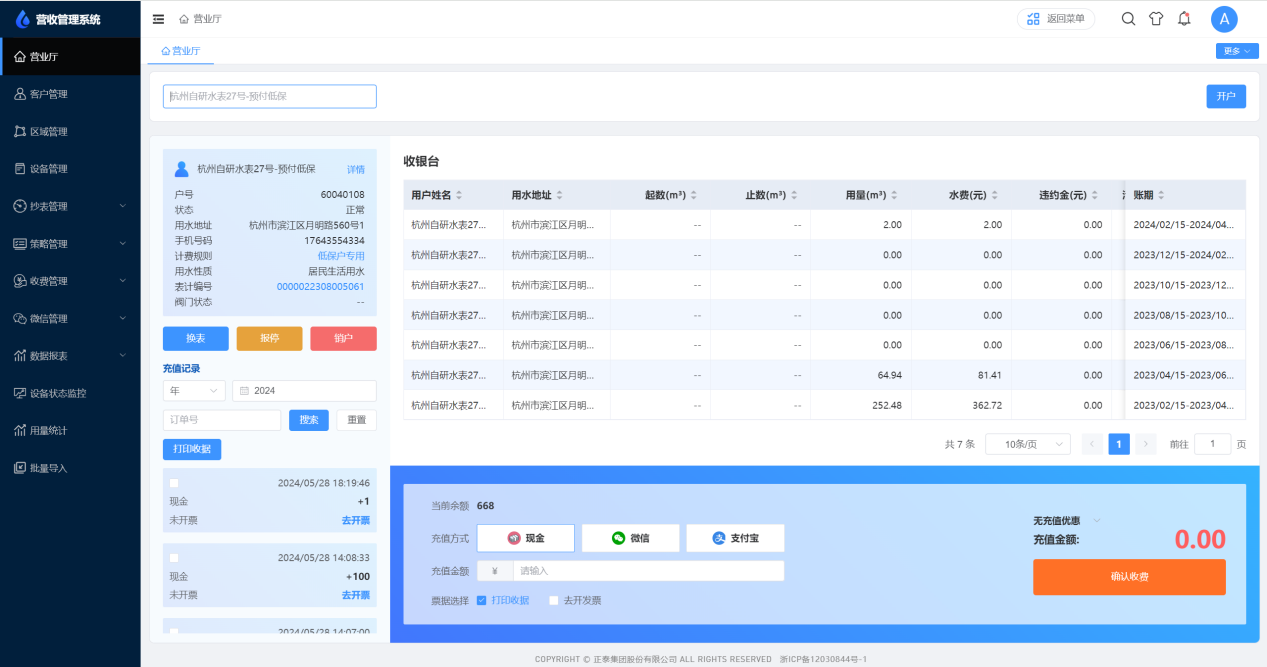Open the 详情 link in customer card
This screenshot has width=1267, height=667.
pyautogui.click(x=356, y=169)
